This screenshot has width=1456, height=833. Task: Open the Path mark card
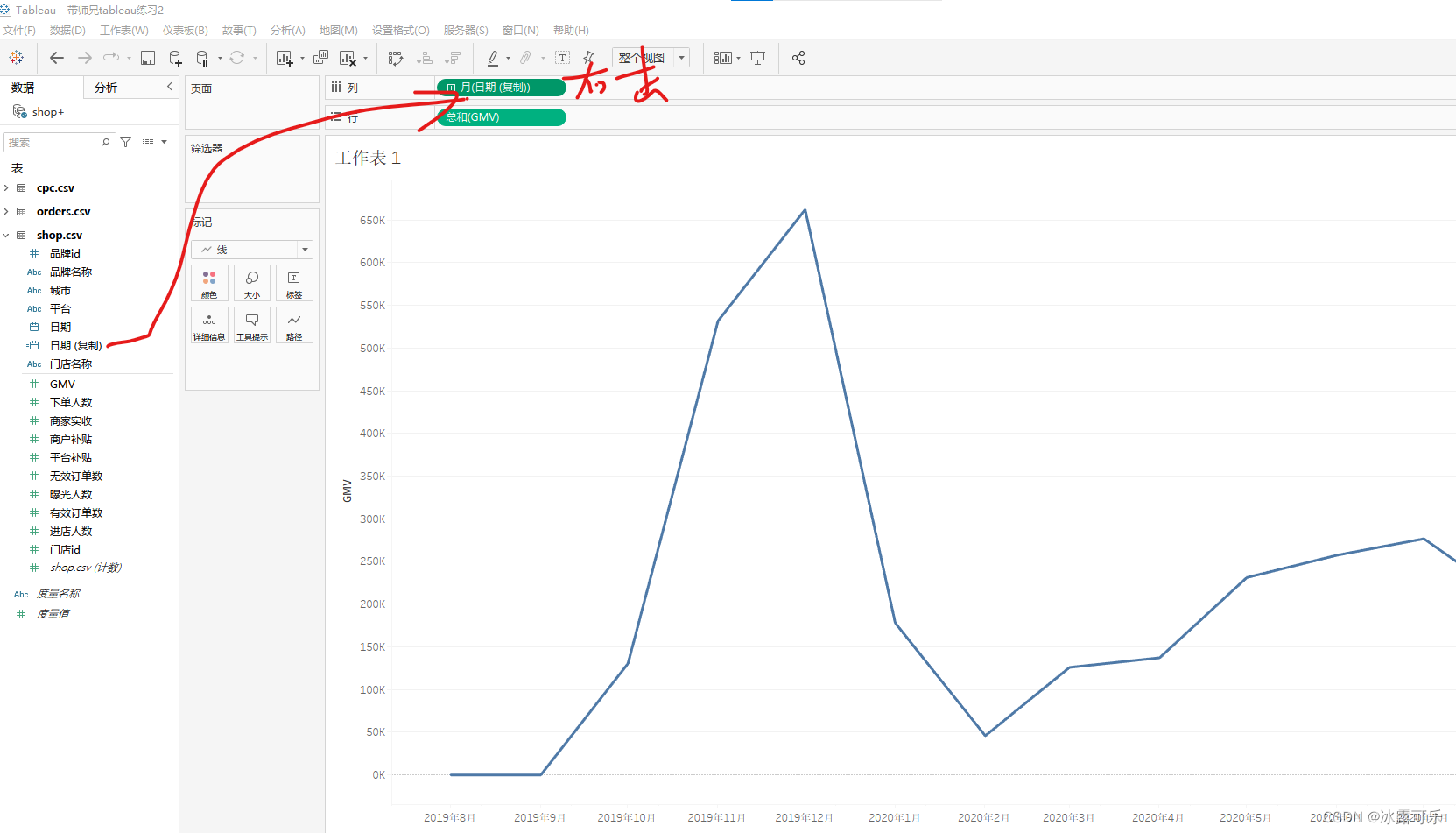(x=294, y=325)
